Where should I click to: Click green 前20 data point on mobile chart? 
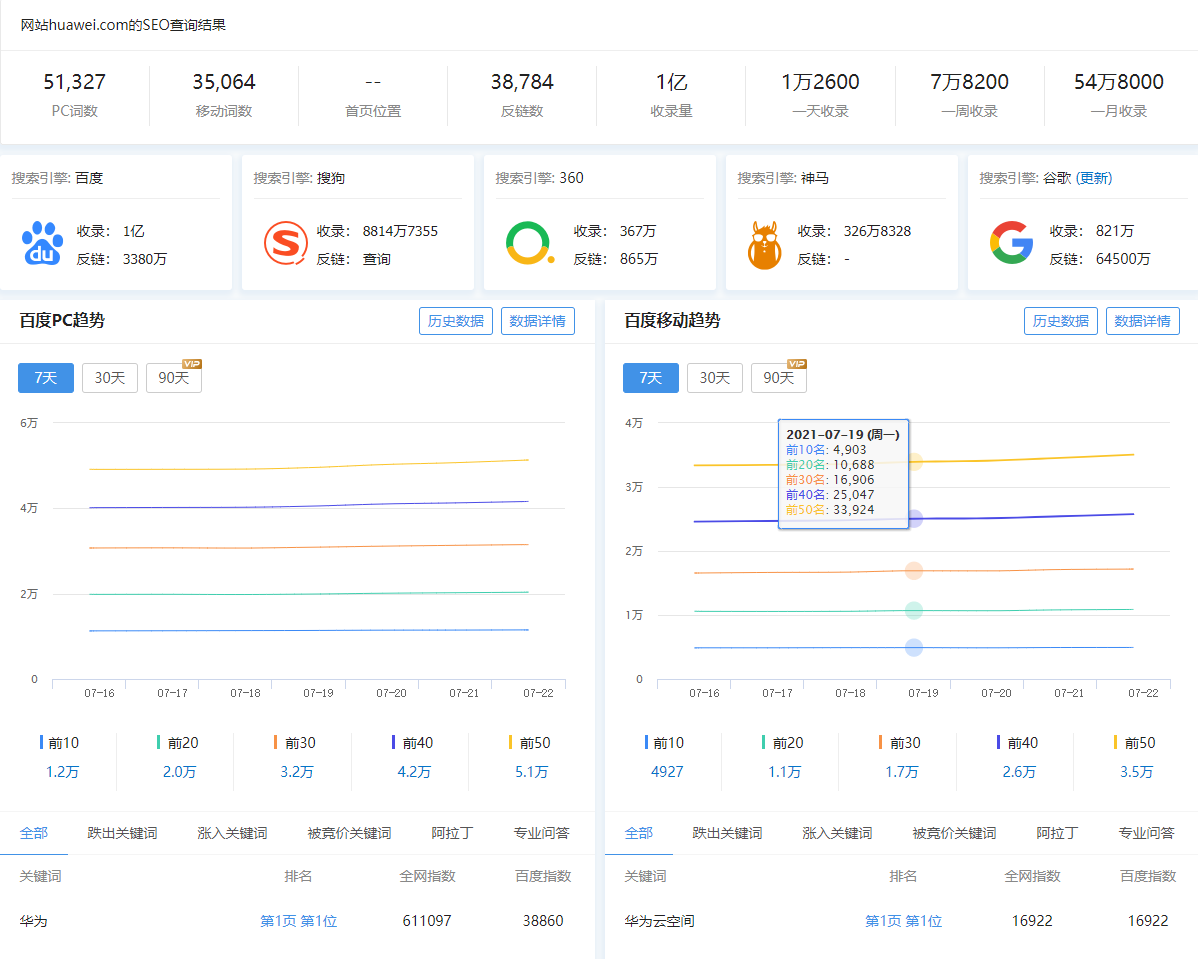[914, 611]
